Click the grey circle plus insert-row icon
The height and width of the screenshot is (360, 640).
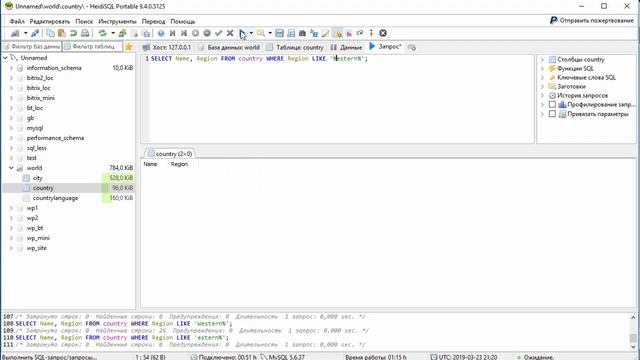coord(196,33)
